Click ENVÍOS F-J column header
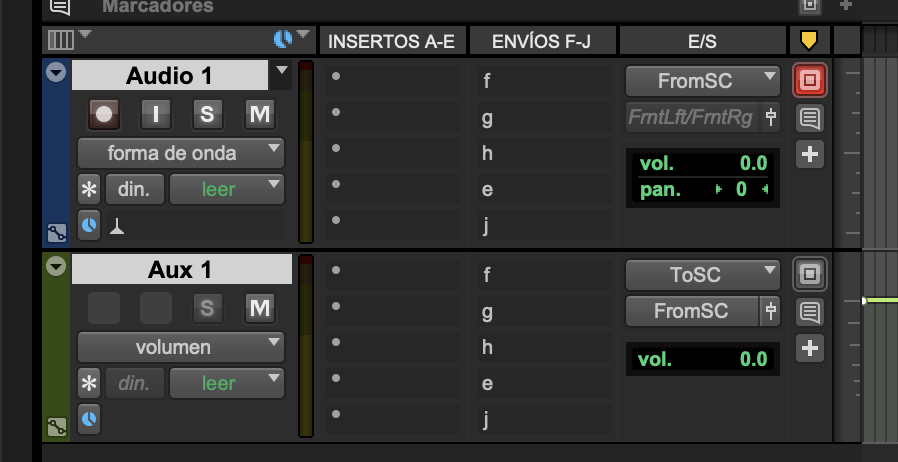 542,41
